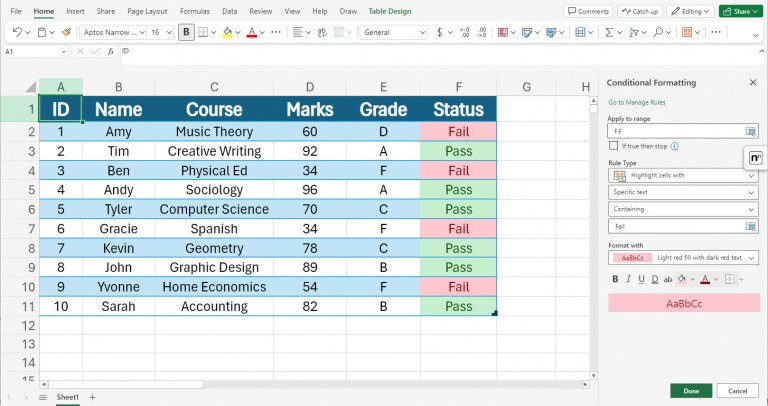This screenshot has height=406, width=768.
Task: Click the range selector icon in Apply to range
Action: [750, 131]
